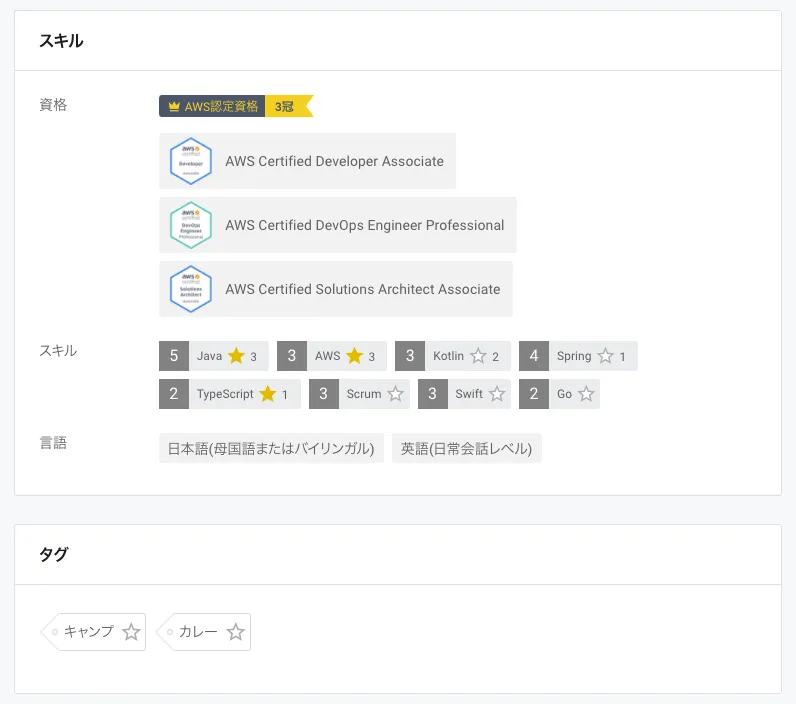Click the level 5 box beside Java
The height and width of the screenshot is (704, 796).
tap(174, 356)
